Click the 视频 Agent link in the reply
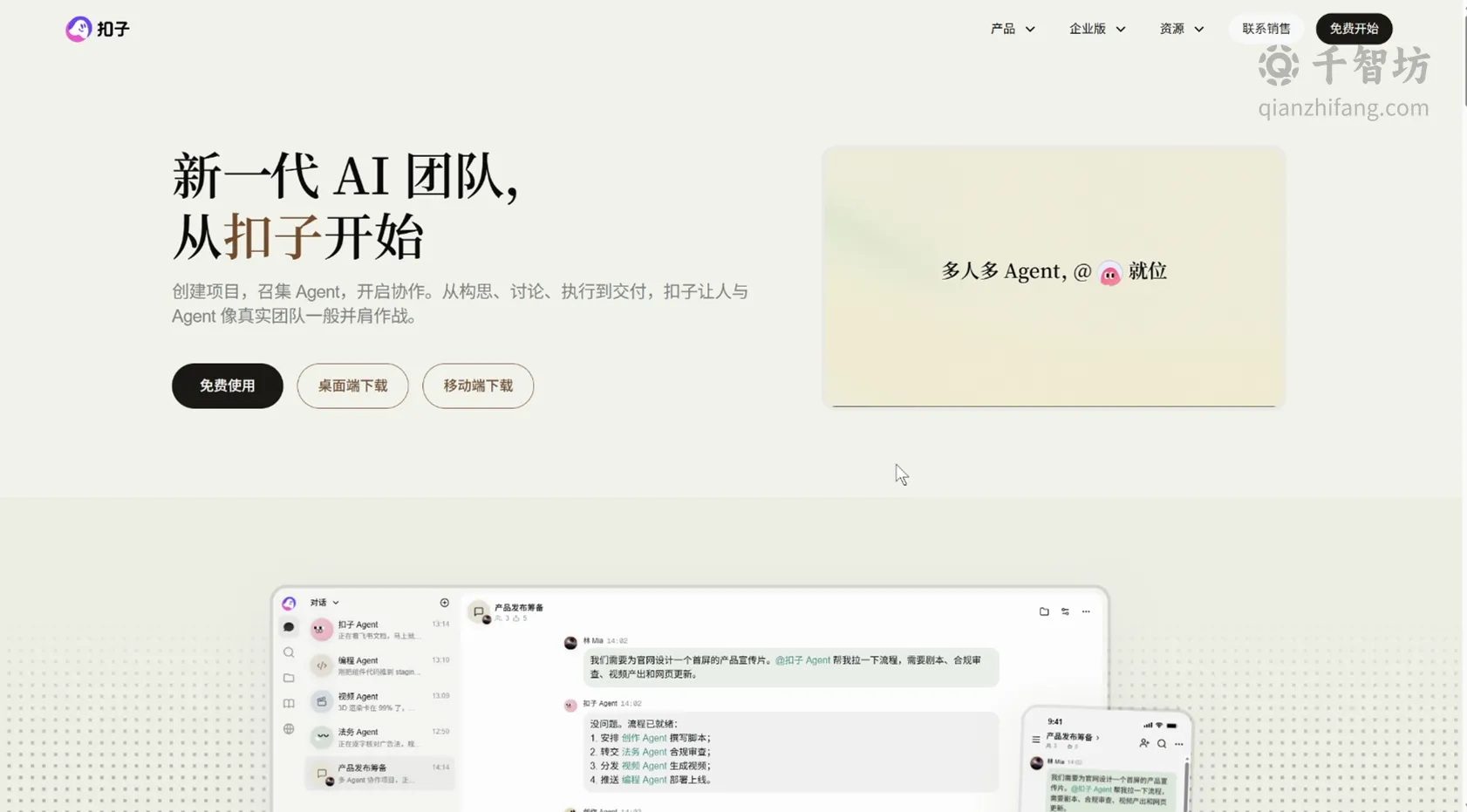Image resolution: width=1467 pixels, height=812 pixels. [644, 766]
